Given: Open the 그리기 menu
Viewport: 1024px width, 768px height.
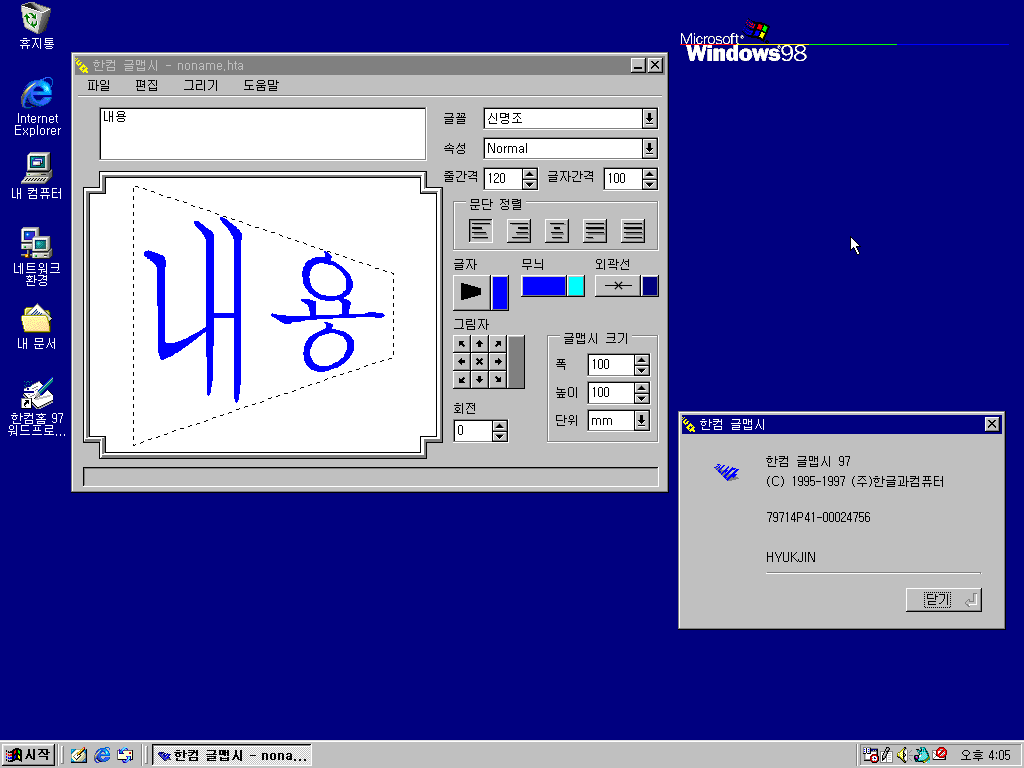Looking at the screenshot, I should [200, 86].
